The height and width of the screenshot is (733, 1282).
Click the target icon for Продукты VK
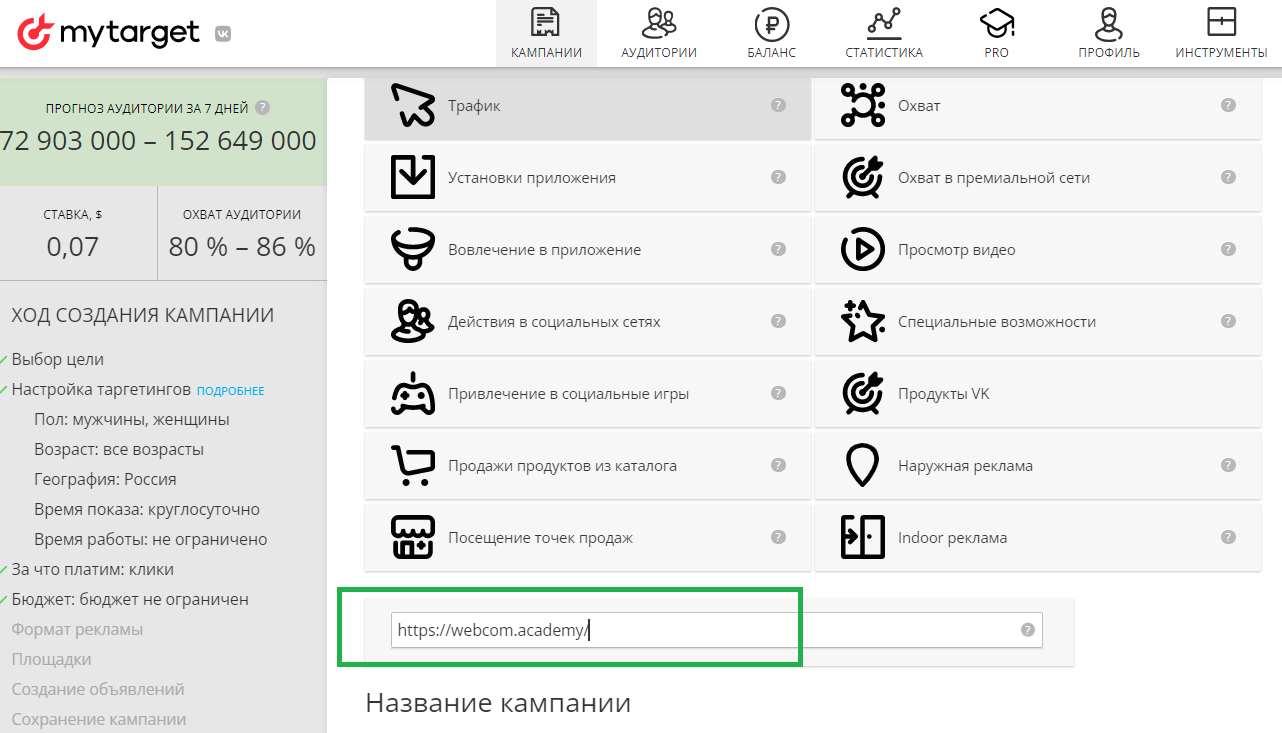pos(863,393)
